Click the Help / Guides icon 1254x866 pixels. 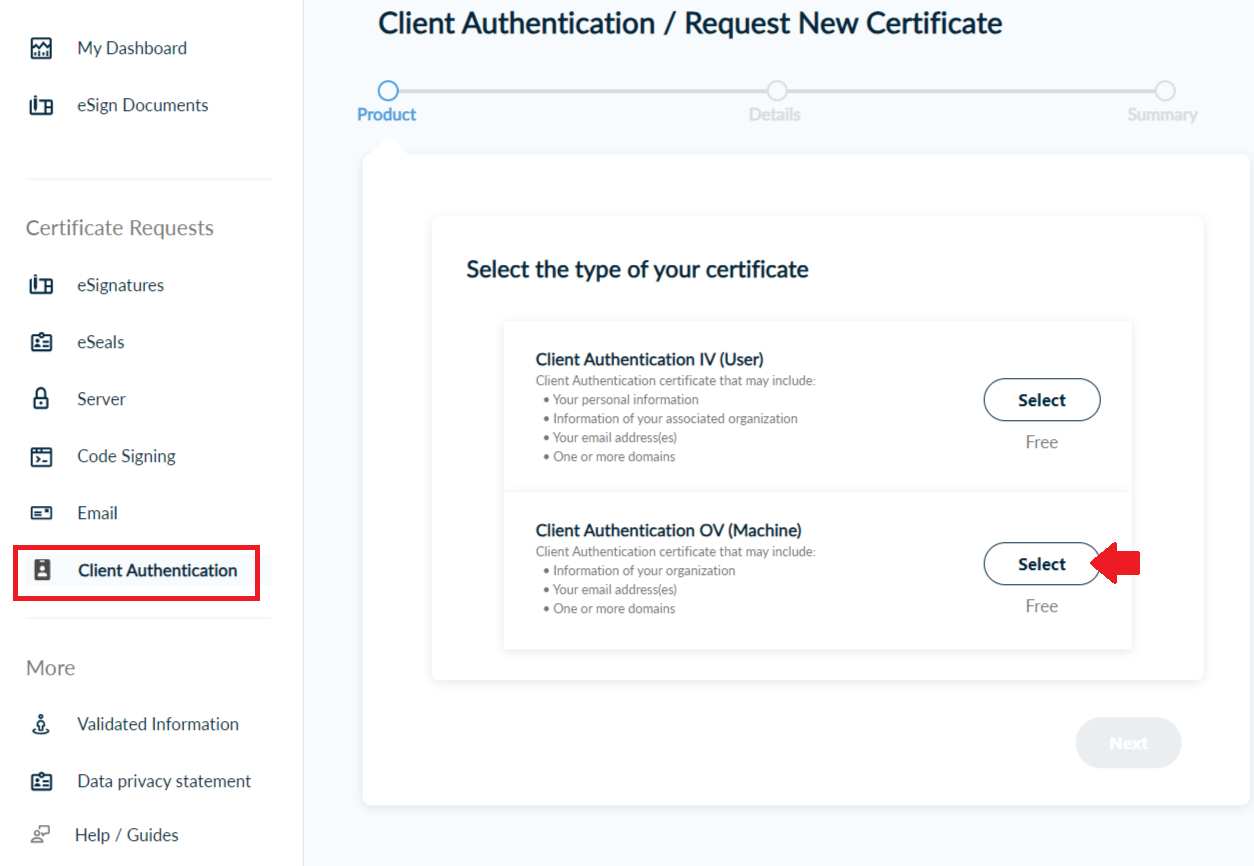pyautogui.click(x=41, y=835)
